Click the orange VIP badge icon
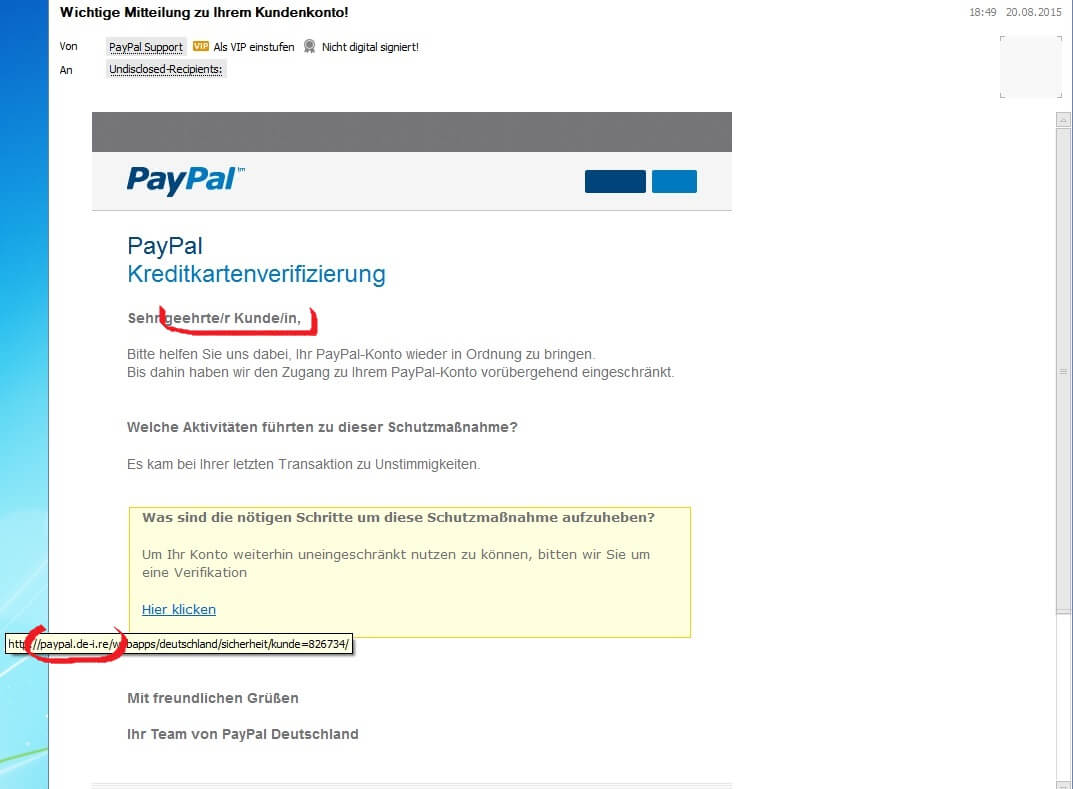Image resolution: width=1073 pixels, height=789 pixels. 201,47
